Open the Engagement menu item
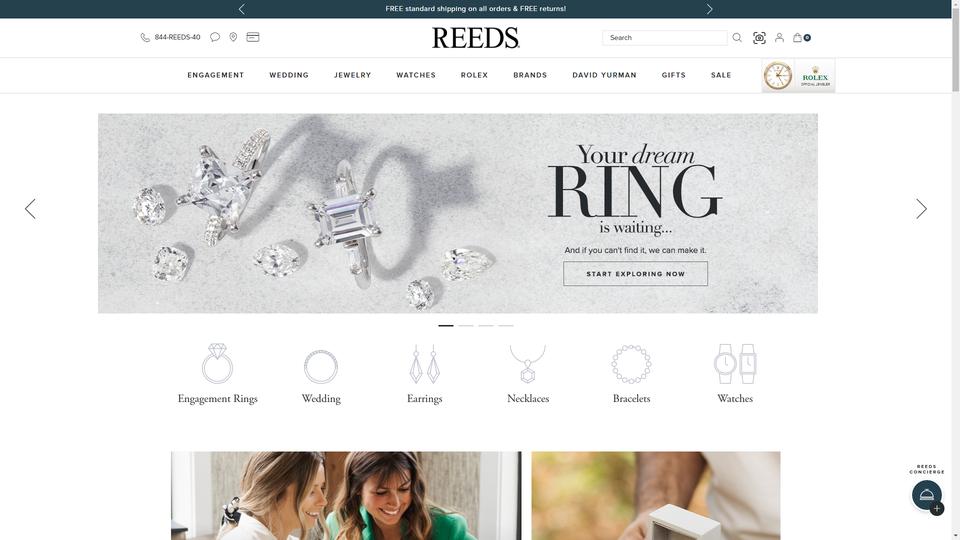Screen dimensions: 960x540 pos(216,75)
